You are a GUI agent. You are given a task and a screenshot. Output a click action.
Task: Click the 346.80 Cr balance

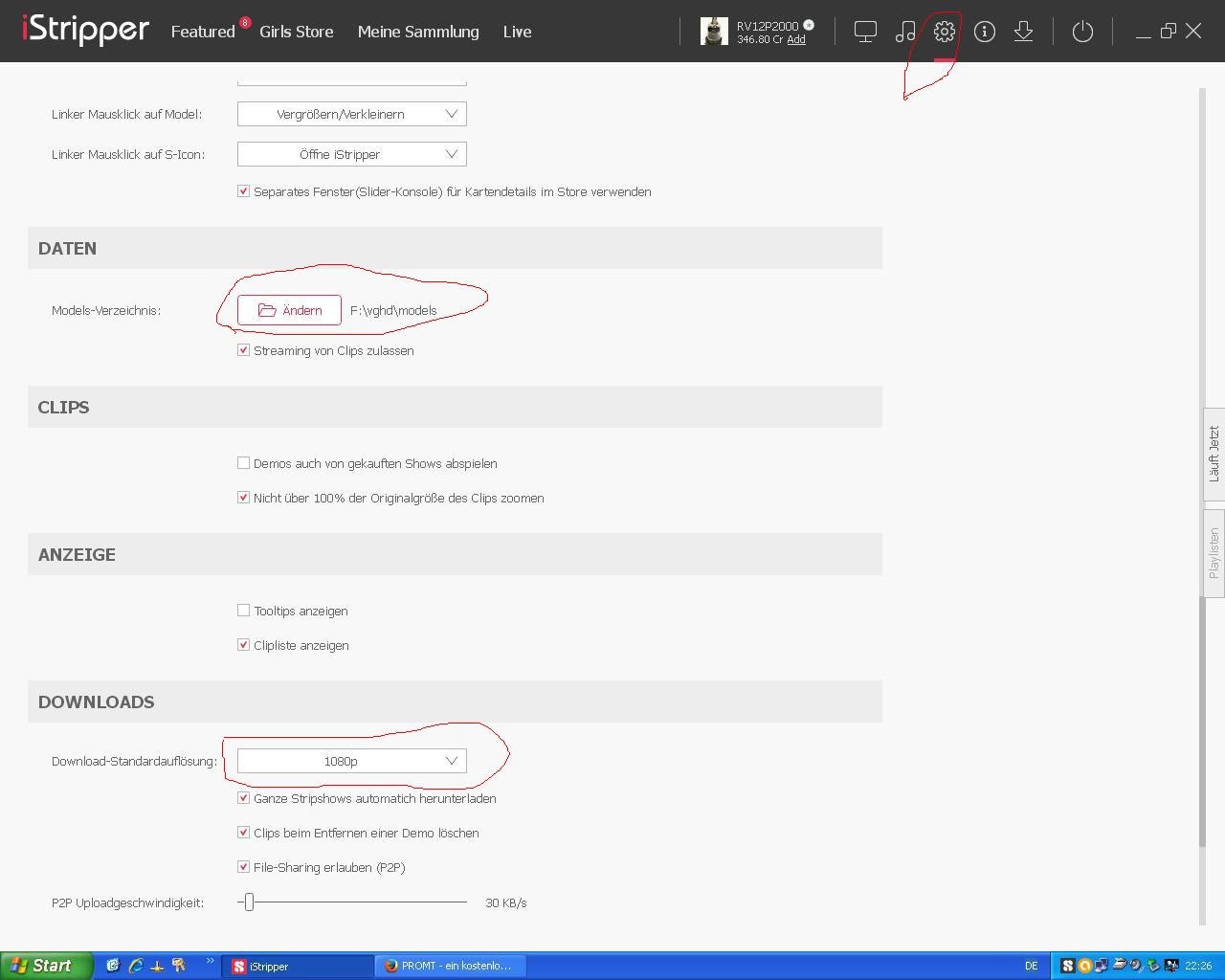click(760, 39)
